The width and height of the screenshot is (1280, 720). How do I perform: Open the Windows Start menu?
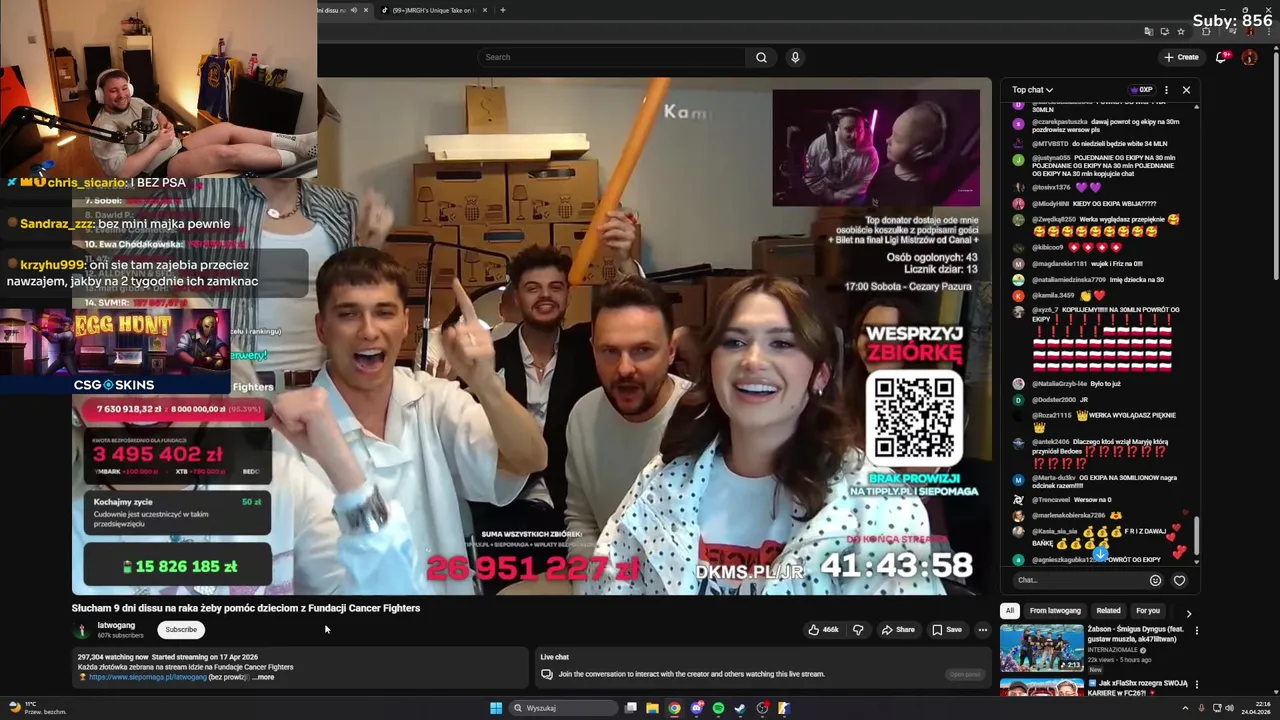(496, 708)
